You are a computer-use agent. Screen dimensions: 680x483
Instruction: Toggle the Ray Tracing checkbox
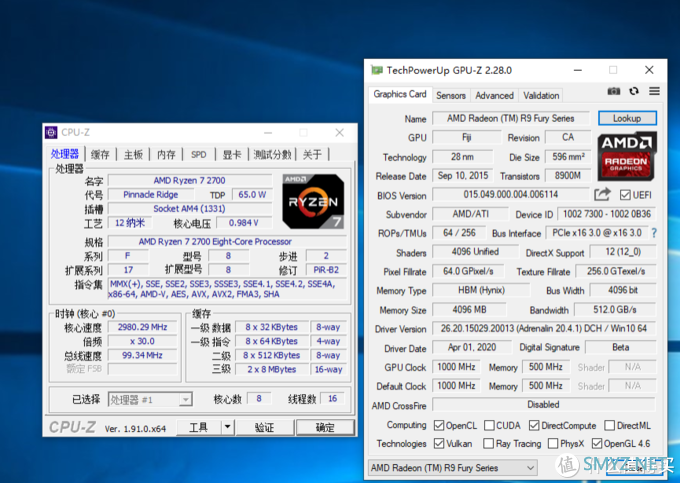coord(488,444)
